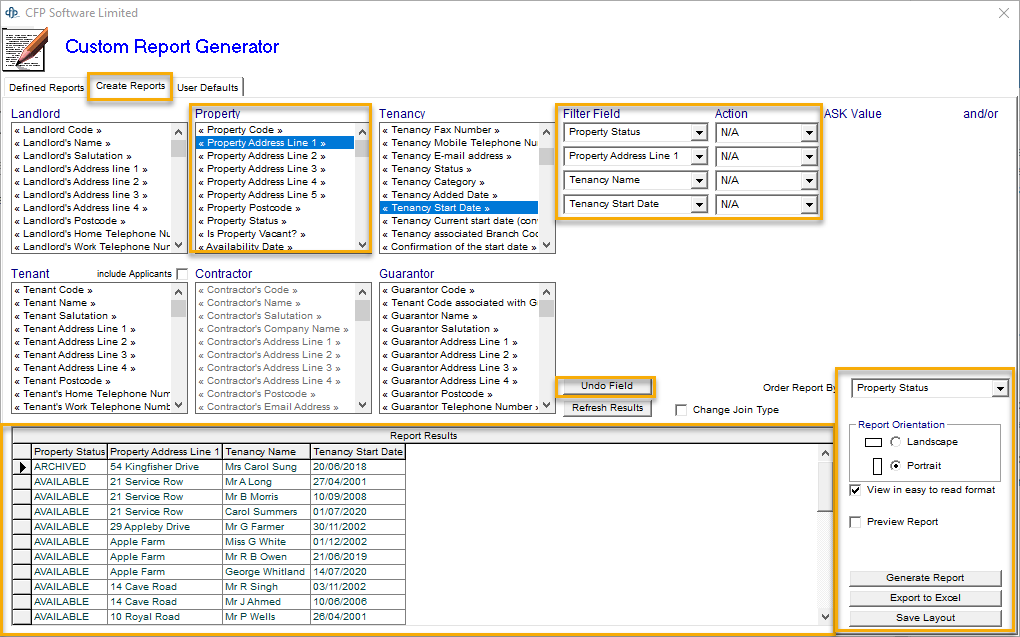
Task: Select the Landscape orientation radio button
Action: [896, 442]
